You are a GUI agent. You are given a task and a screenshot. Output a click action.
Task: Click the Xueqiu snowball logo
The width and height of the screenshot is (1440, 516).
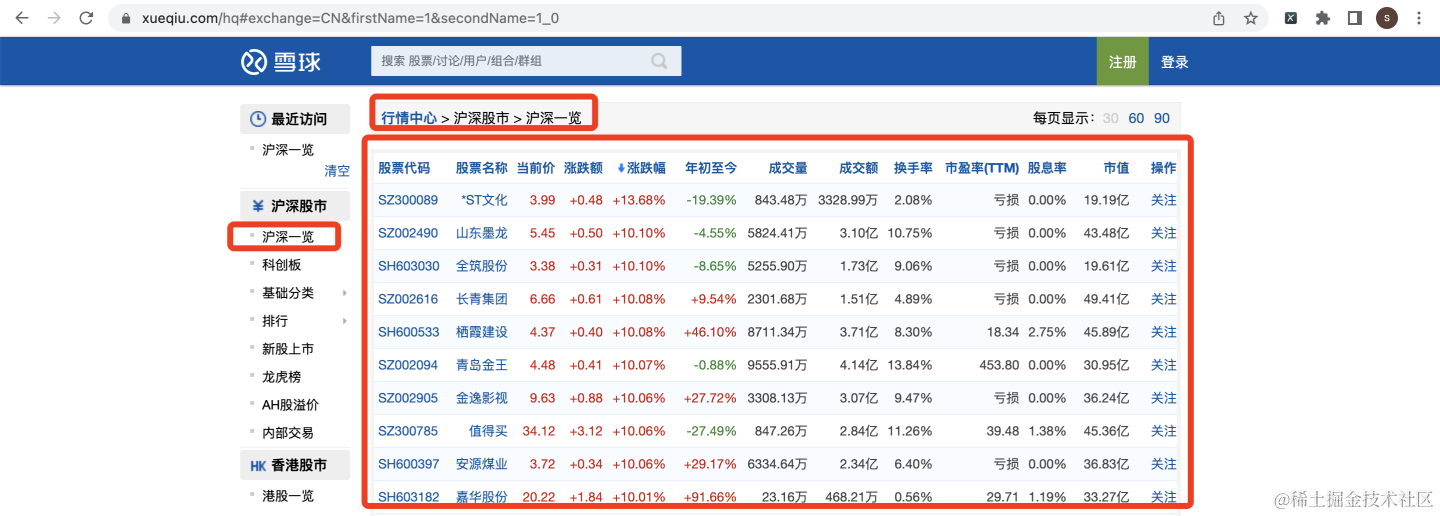281,62
